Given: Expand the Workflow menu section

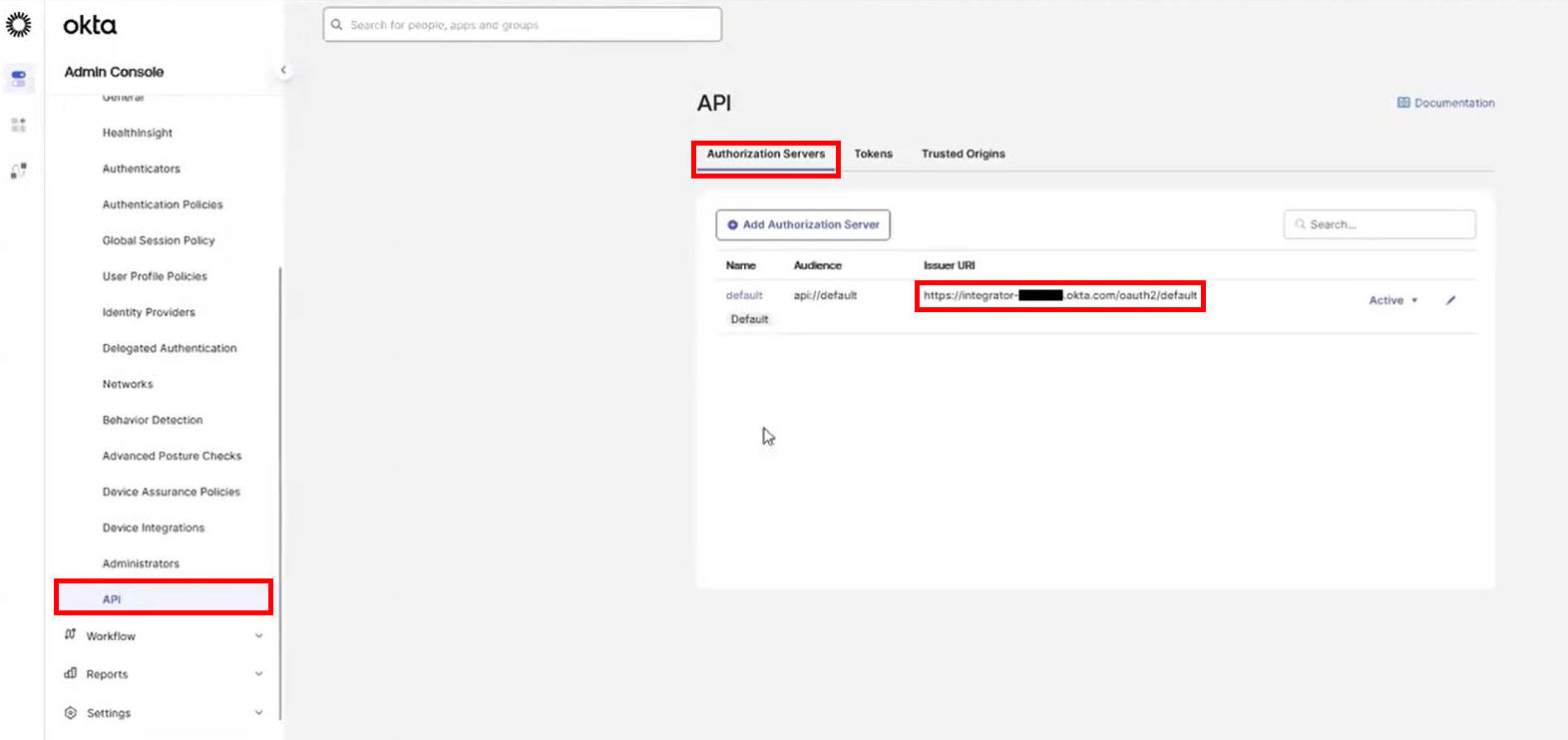Looking at the screenshot, I should [258, 636].
